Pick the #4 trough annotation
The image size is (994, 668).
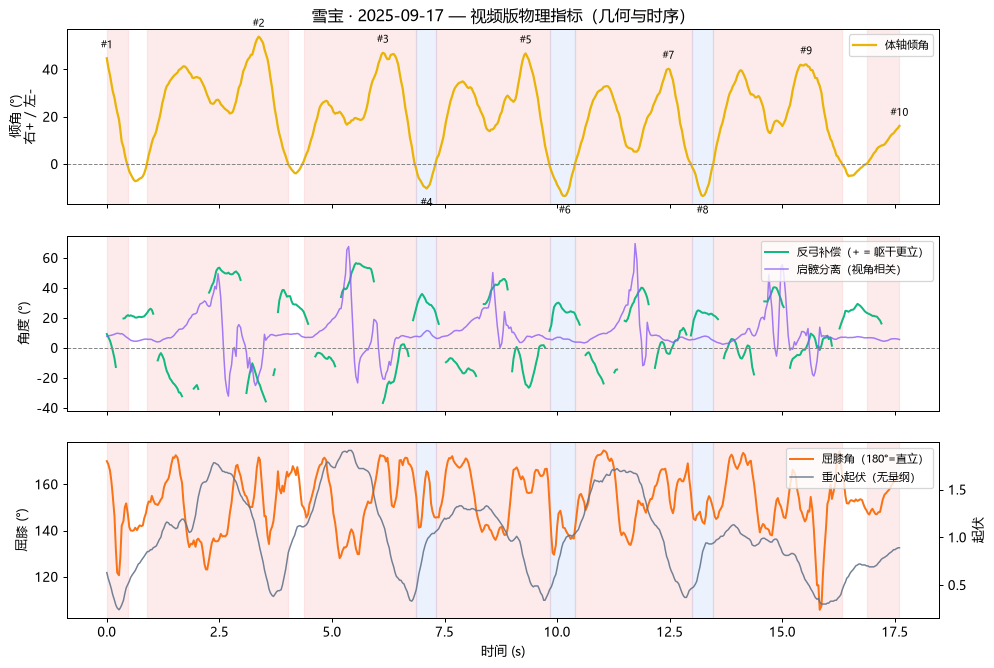(x=427, y=202)
